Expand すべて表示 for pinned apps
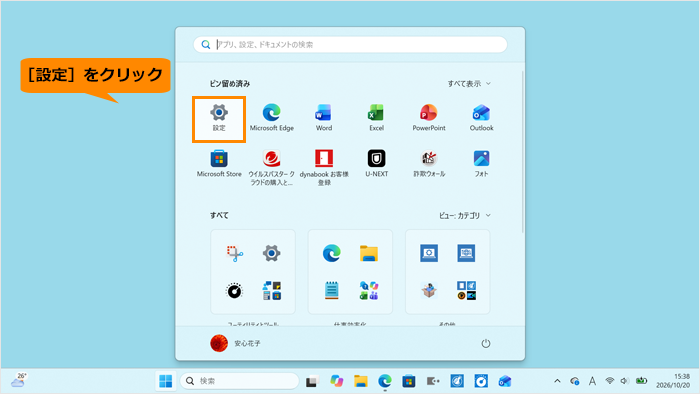The height and width of the screenshot is (394, 700). click(x=469, y=83)
